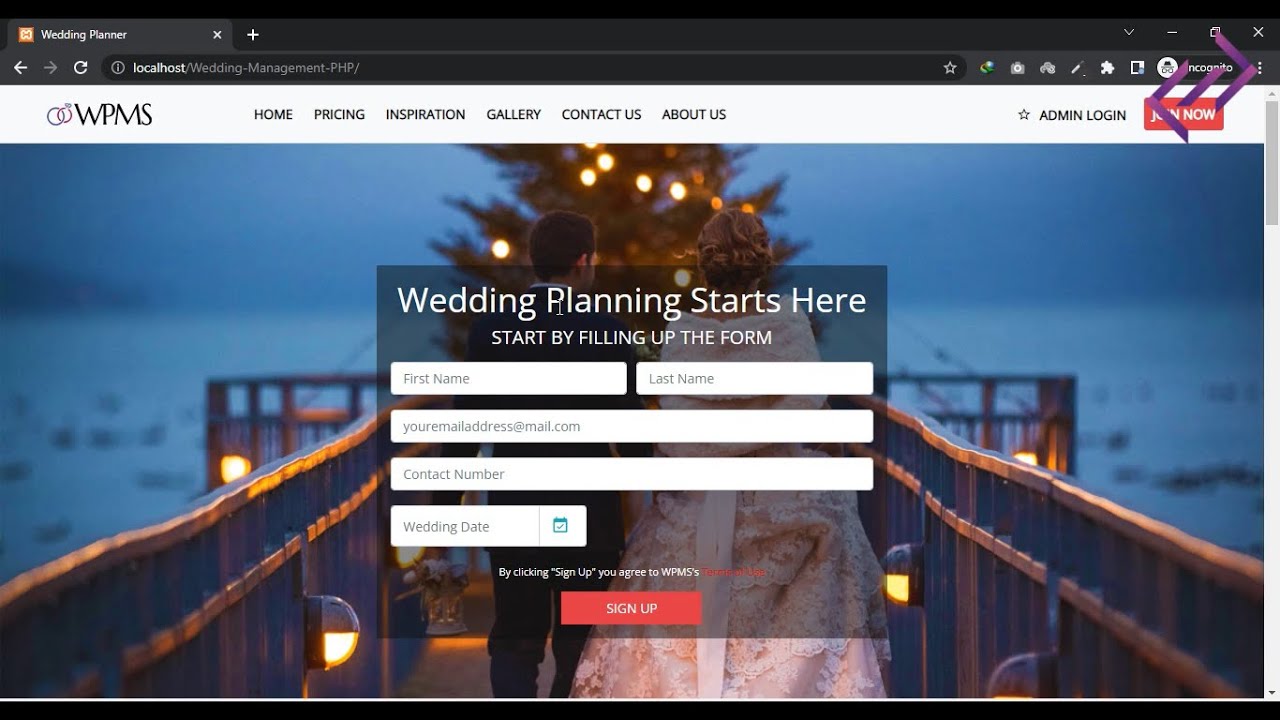The height and width of the screenshot is (720, 1280).
Task: Open the Terms of Use link
Action: click(x=734, y=572)
